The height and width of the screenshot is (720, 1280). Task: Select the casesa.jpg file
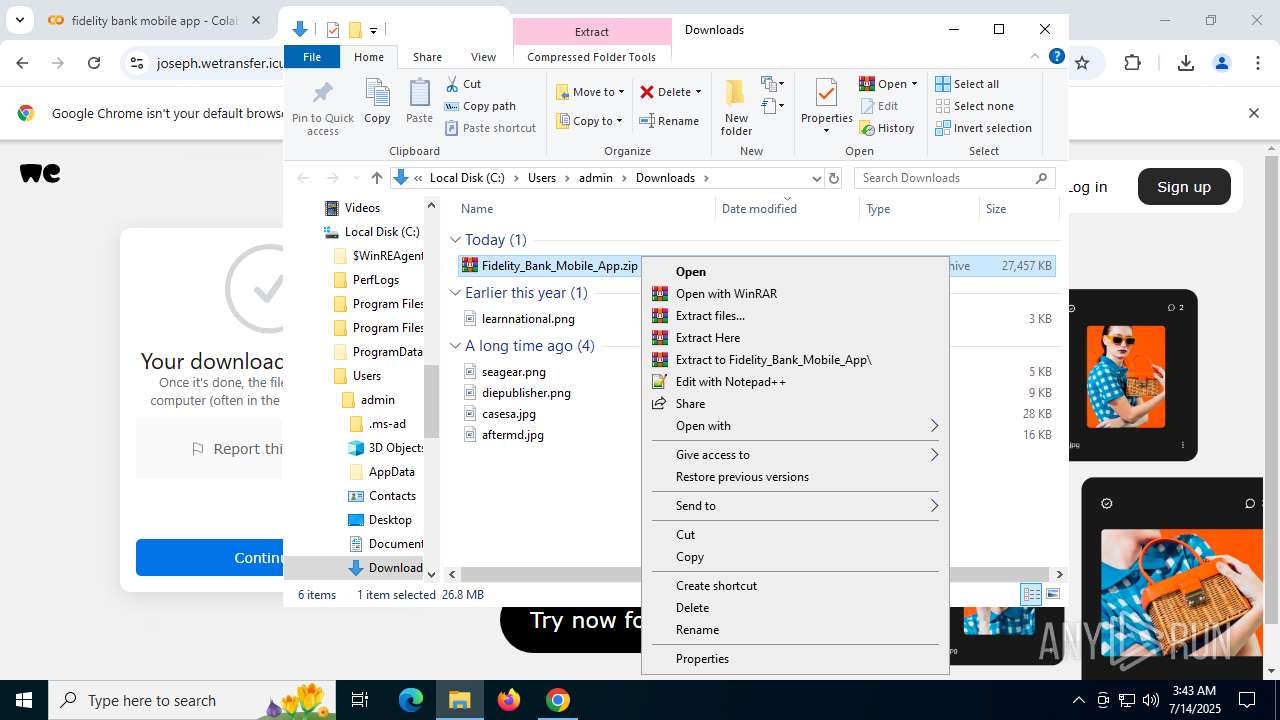point(508,414)
